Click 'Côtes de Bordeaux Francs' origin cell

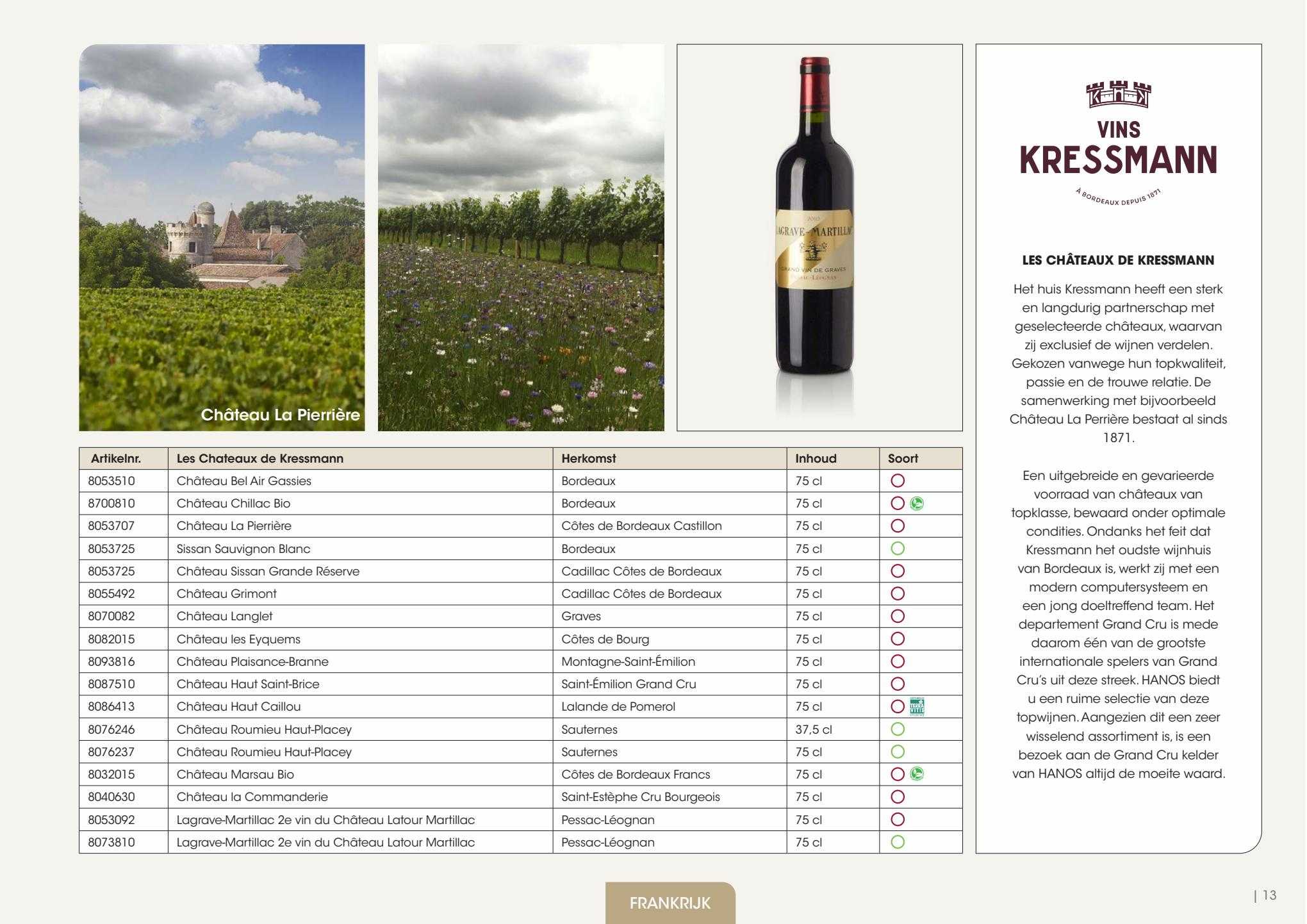[636, 775]
